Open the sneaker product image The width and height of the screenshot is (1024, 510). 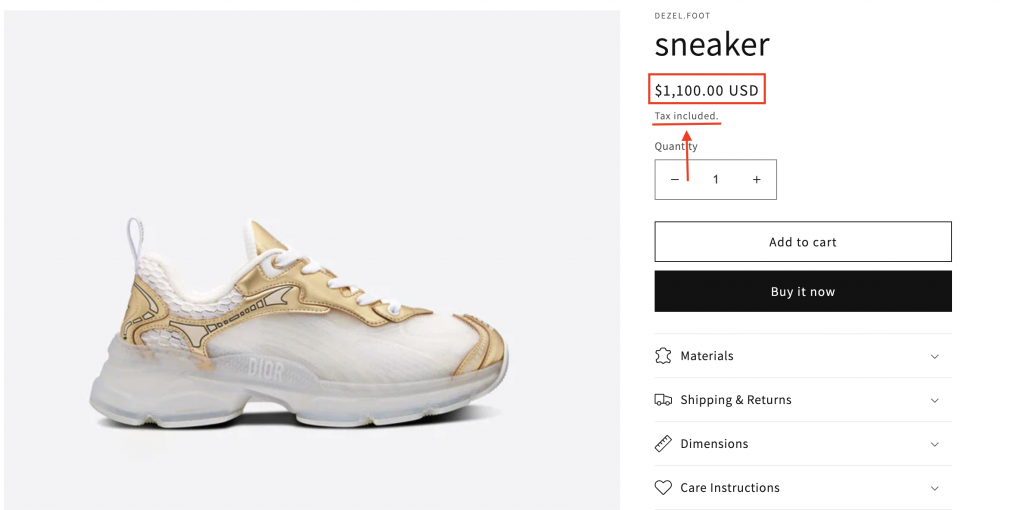312,318
